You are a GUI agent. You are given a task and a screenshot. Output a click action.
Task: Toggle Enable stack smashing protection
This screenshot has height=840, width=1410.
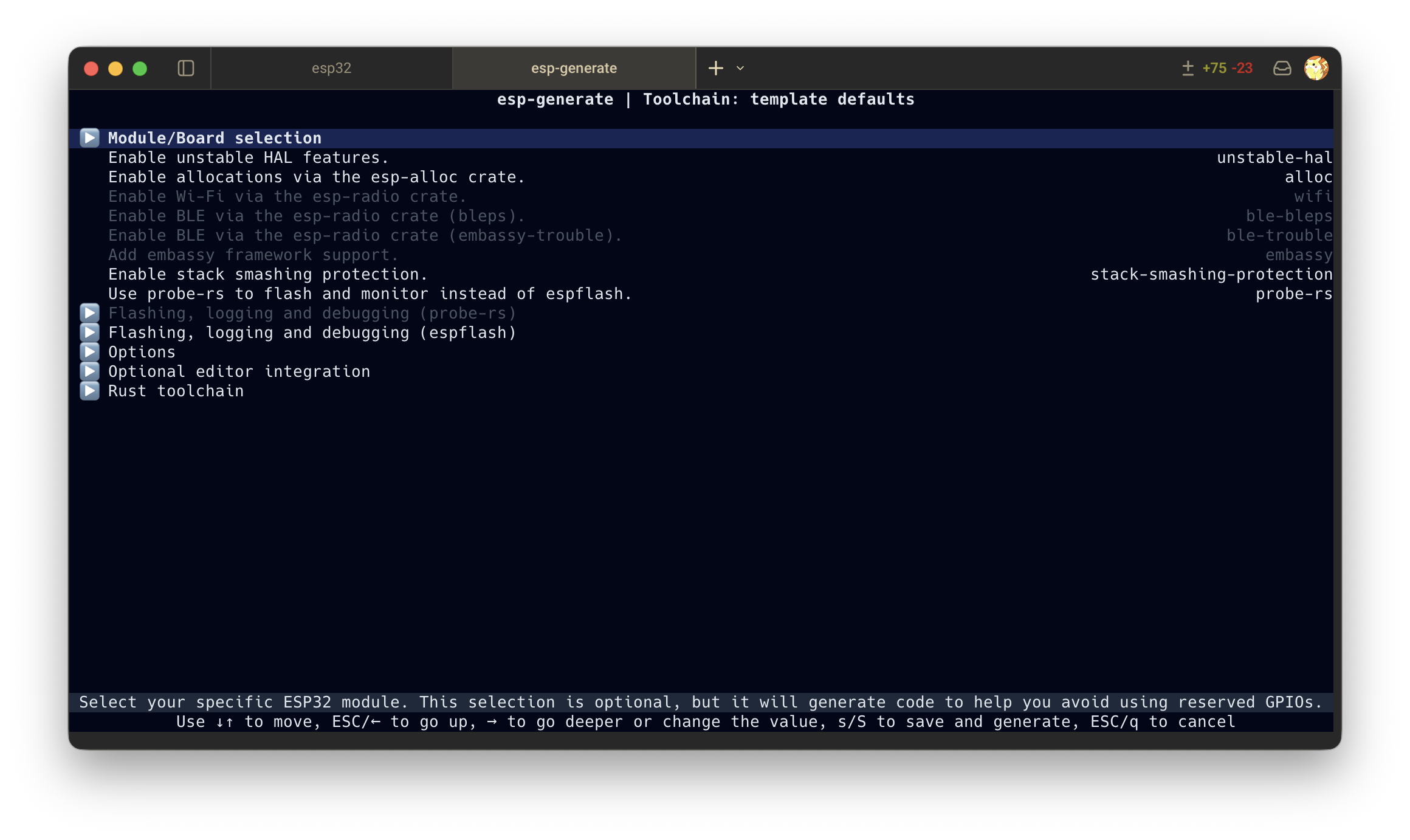(x=701, y=274)
